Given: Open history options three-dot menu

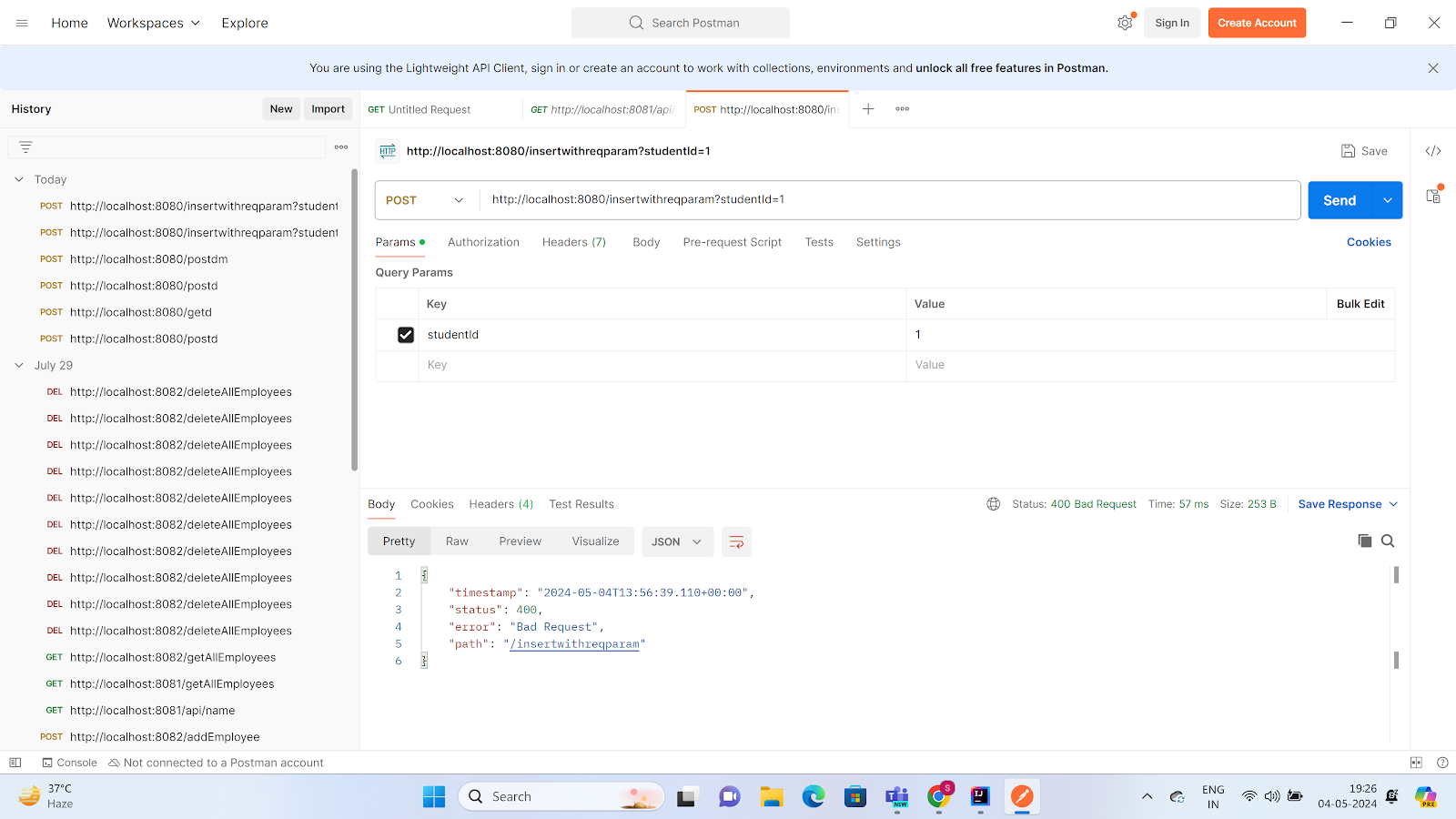Looking at the screenshot, I should 341,147.
